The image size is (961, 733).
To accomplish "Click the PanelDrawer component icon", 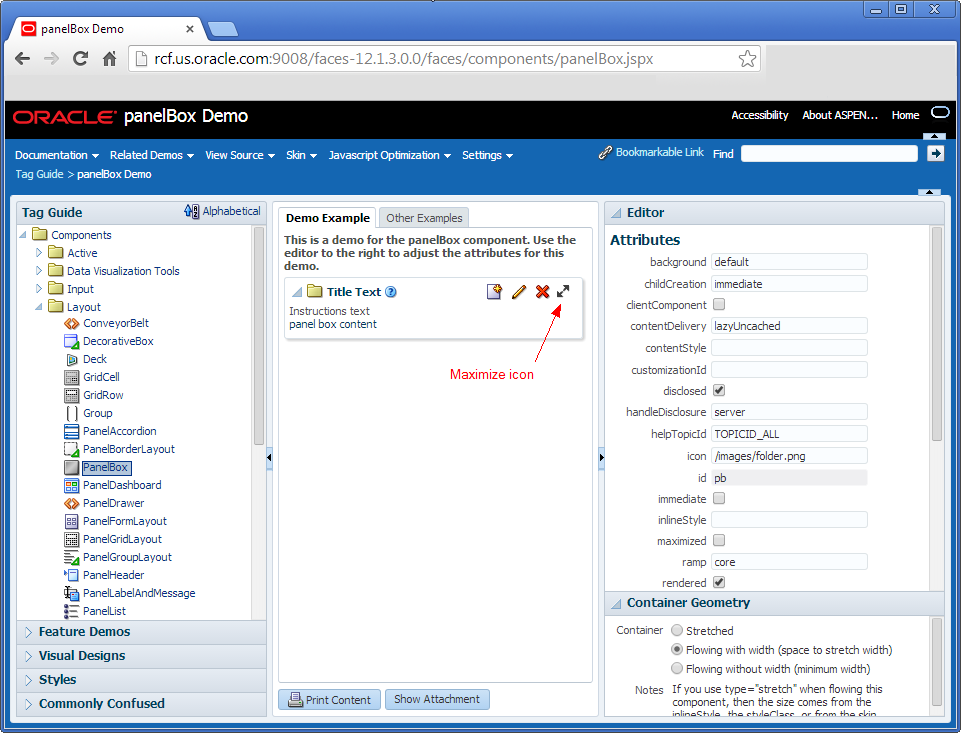I will (72, 503).
